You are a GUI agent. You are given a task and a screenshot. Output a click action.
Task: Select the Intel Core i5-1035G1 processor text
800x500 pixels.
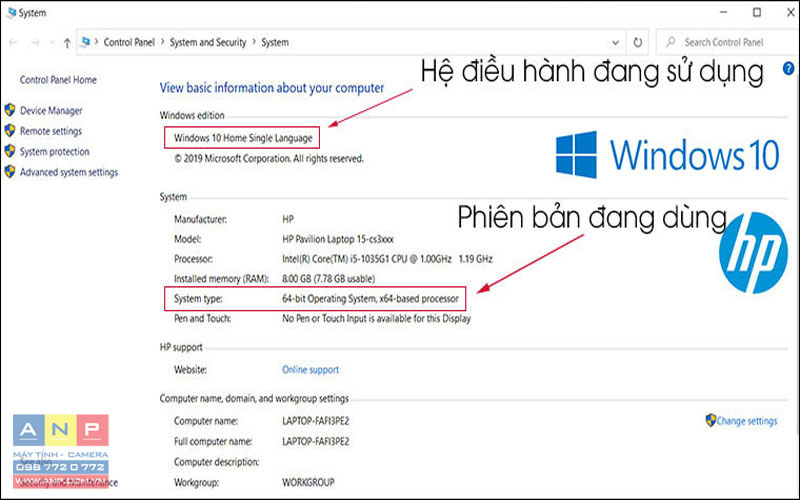click(x=387, y=259)
